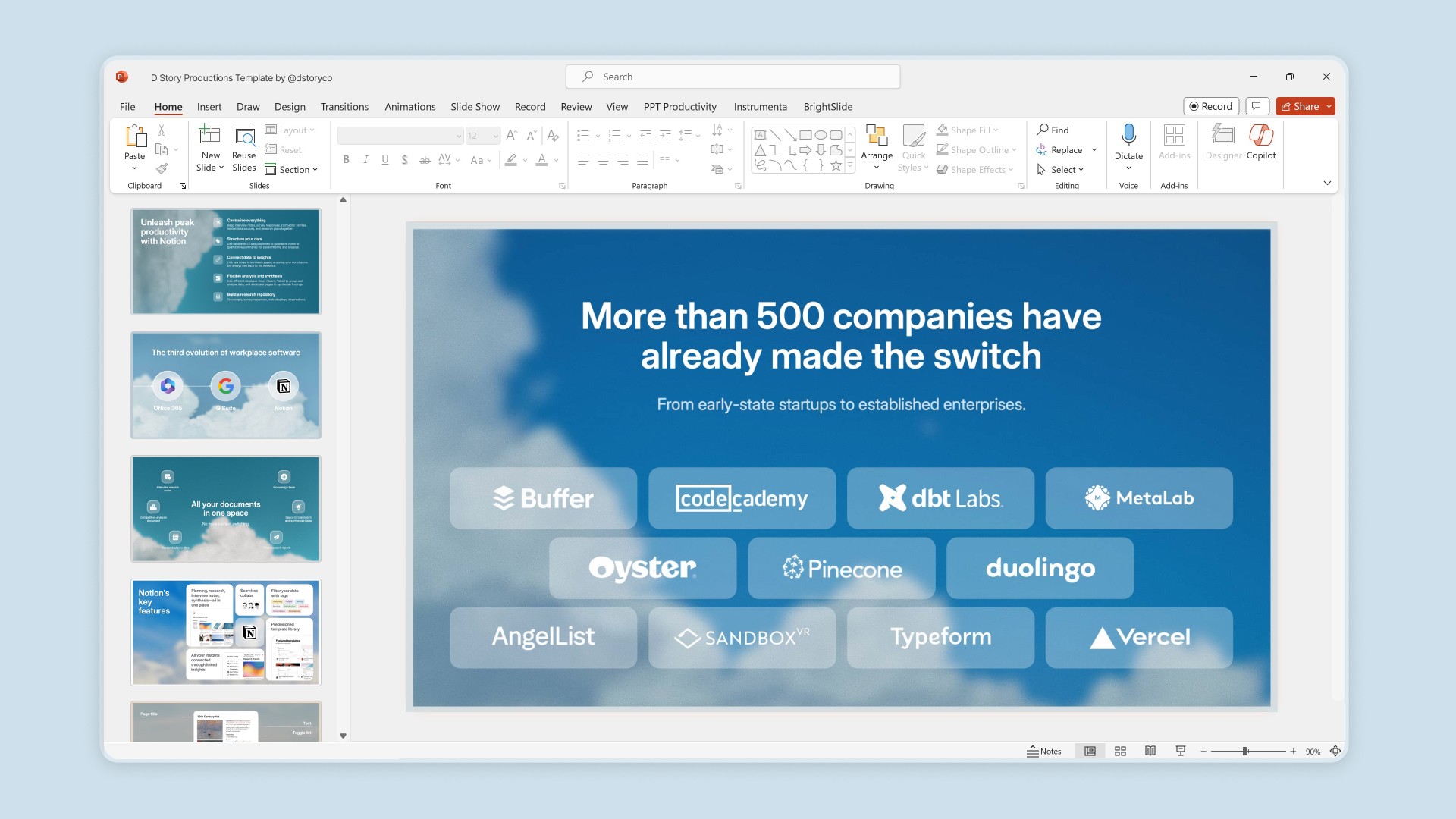This screenshot has height=819, width=1456.
Task: Click the Reuse Slides icon
Action: click(243, 136)
